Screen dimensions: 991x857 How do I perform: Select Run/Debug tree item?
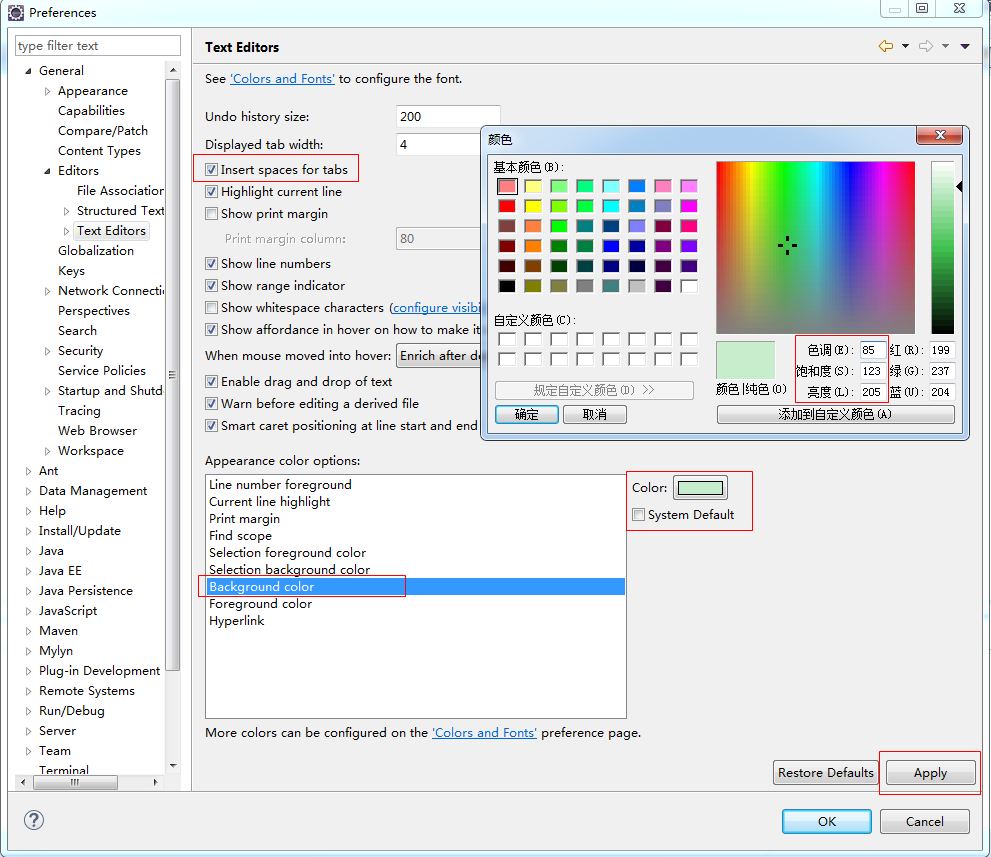pos(71,710)
